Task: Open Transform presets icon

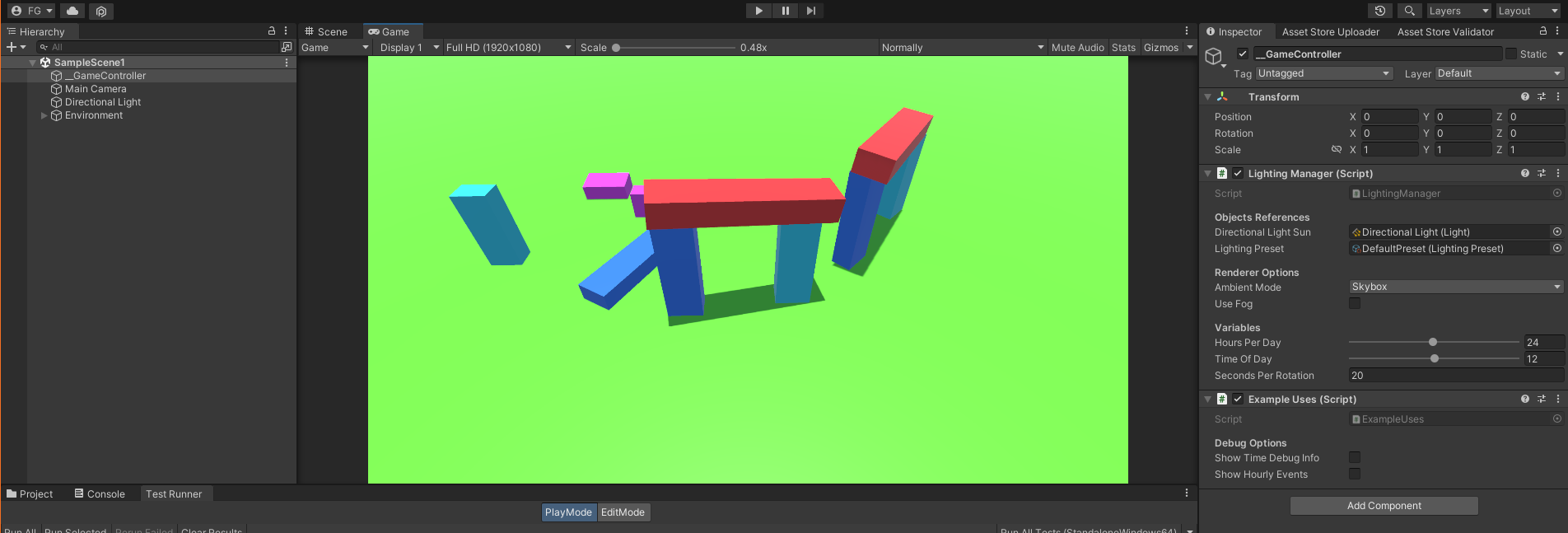Action: [x=1542, y=96]
